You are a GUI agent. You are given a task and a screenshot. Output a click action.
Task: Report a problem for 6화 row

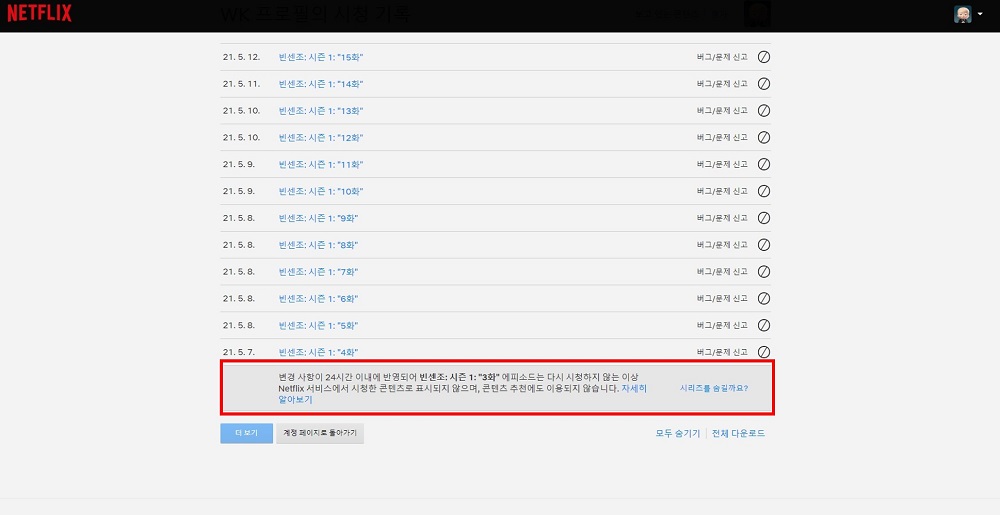[x=722, y=298]
